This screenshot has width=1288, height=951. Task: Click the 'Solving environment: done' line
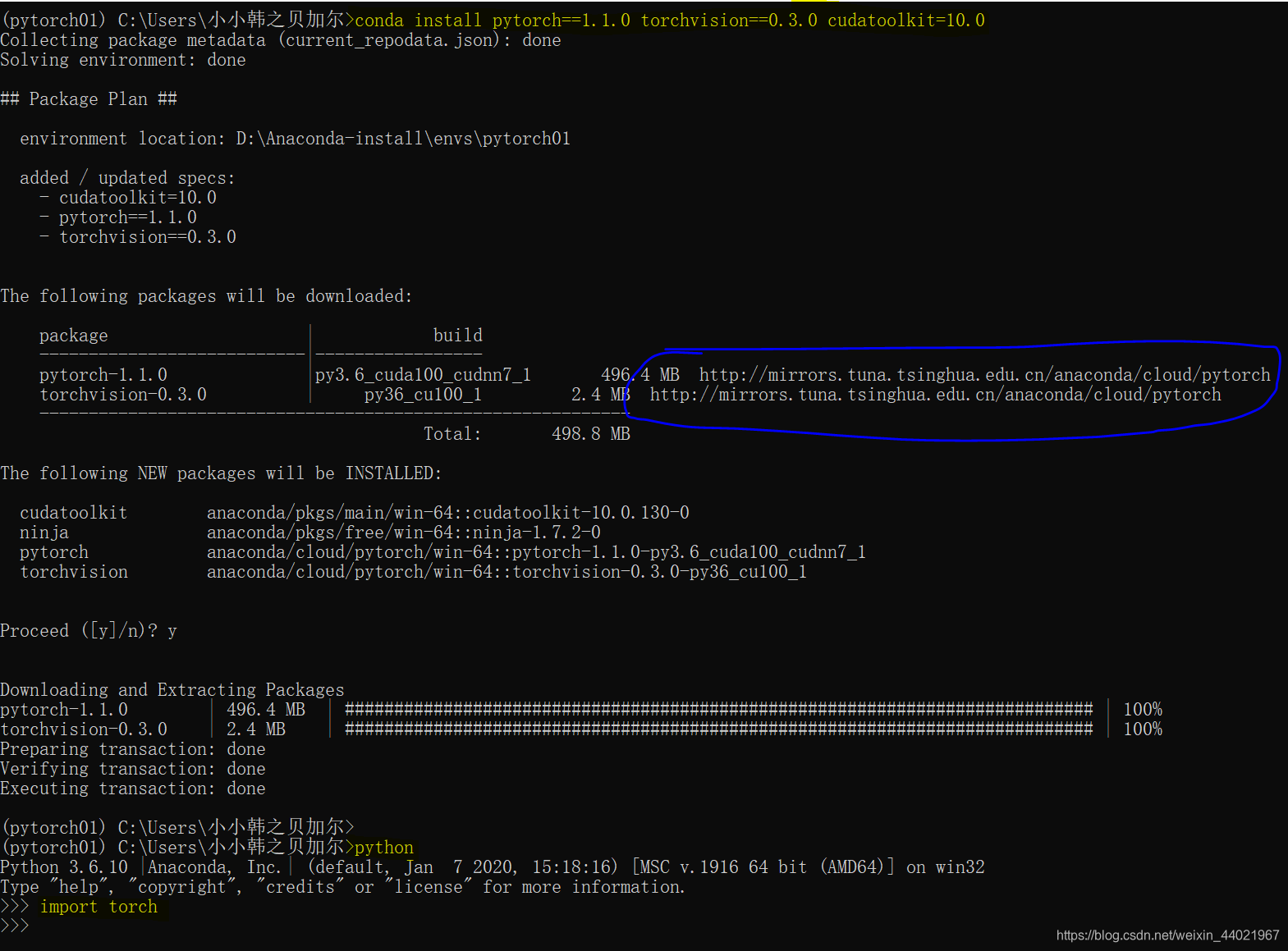tap(123, 59)
